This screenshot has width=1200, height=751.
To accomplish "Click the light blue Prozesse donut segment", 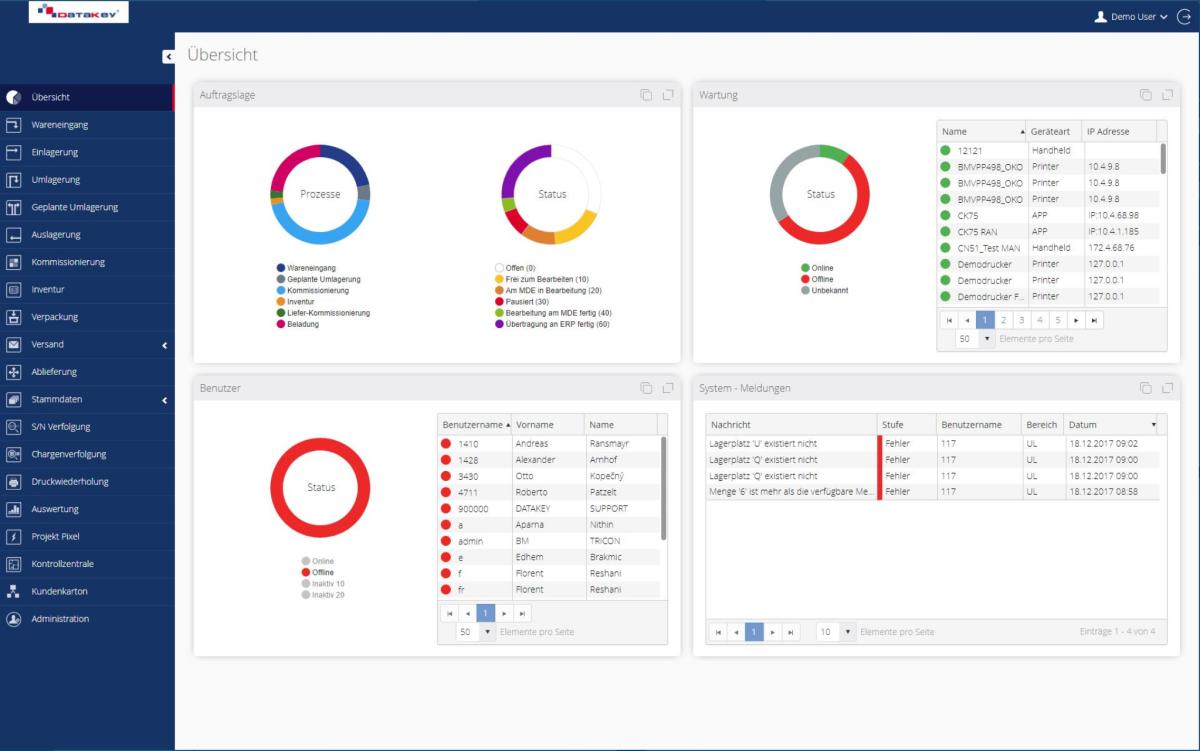I will [x=320, y=236].
